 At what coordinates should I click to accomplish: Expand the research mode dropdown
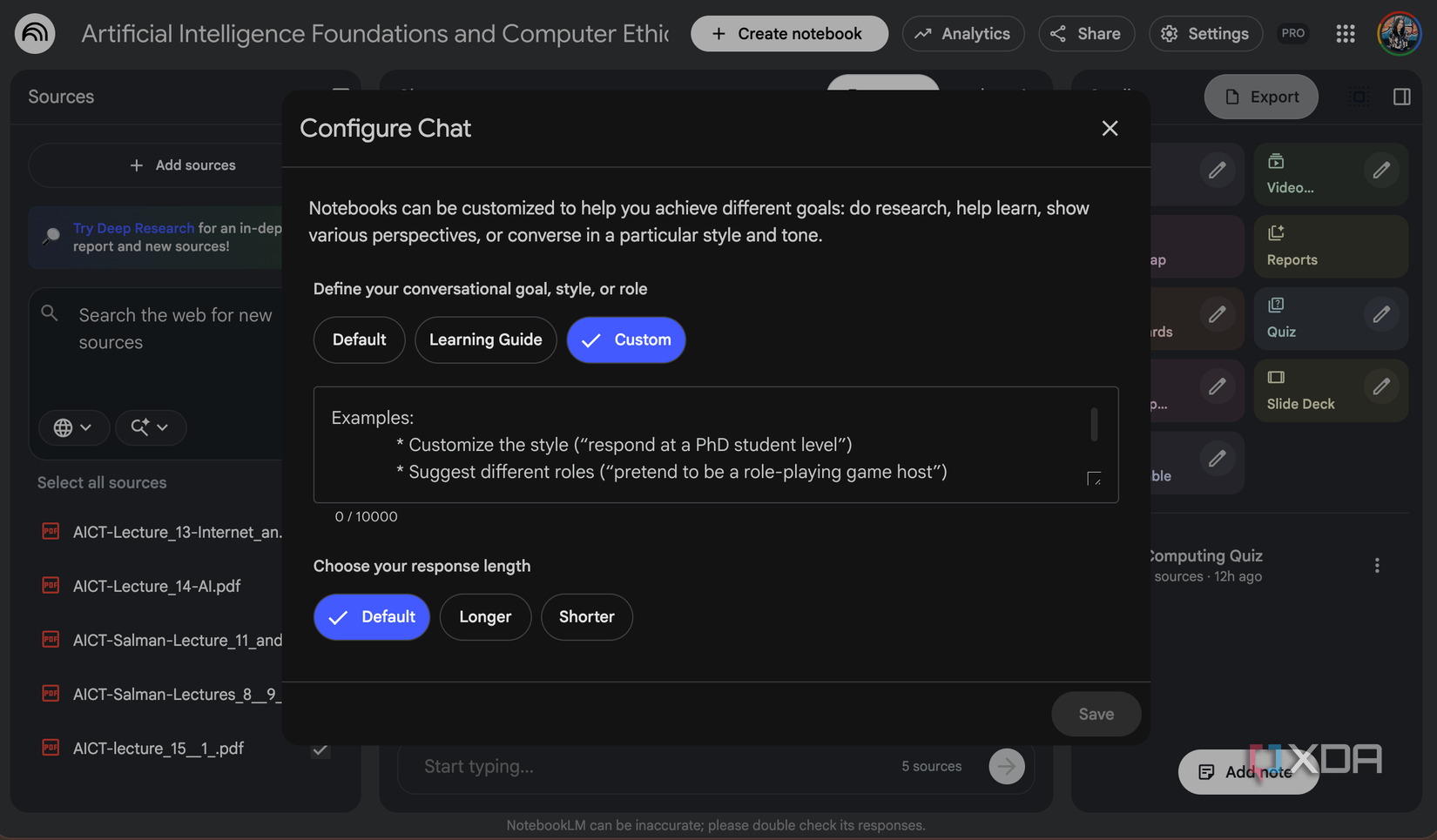150,427
